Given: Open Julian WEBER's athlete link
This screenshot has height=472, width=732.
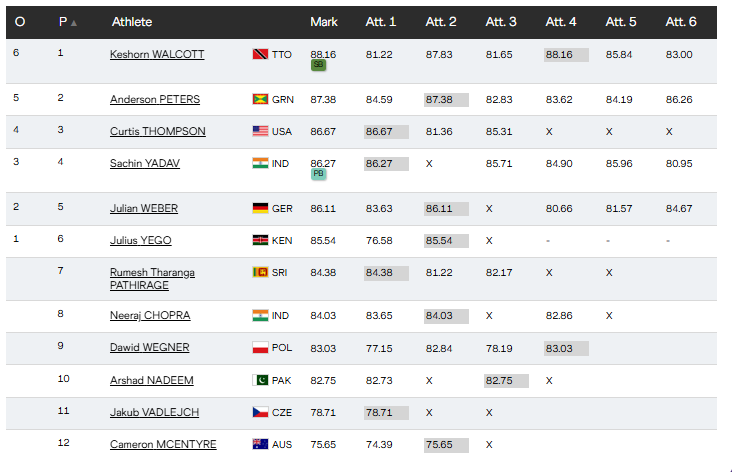Looking at the screenshot, I should pos(144,208).
